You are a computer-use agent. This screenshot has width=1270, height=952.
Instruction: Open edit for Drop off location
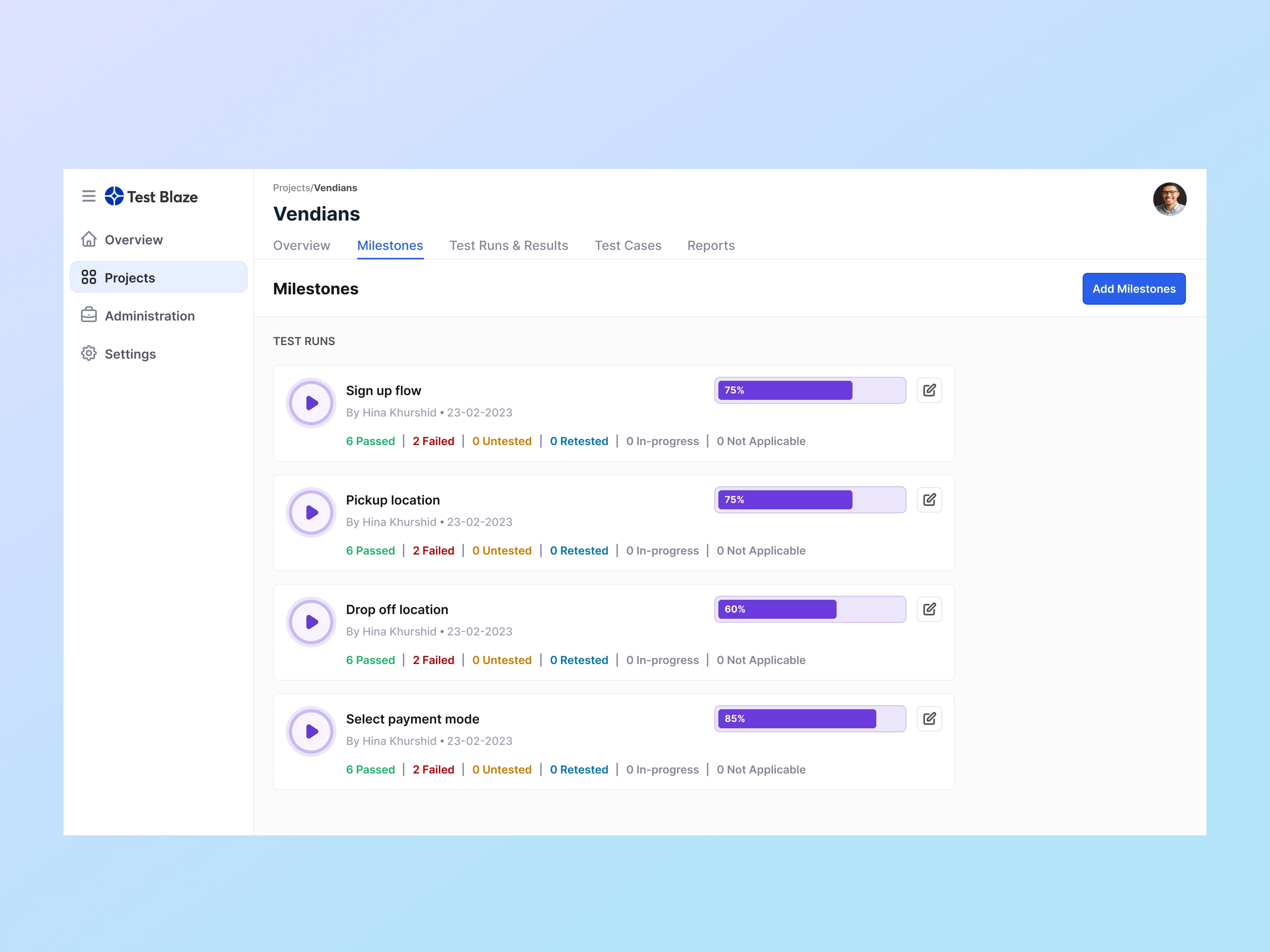[x=929, y=609]
